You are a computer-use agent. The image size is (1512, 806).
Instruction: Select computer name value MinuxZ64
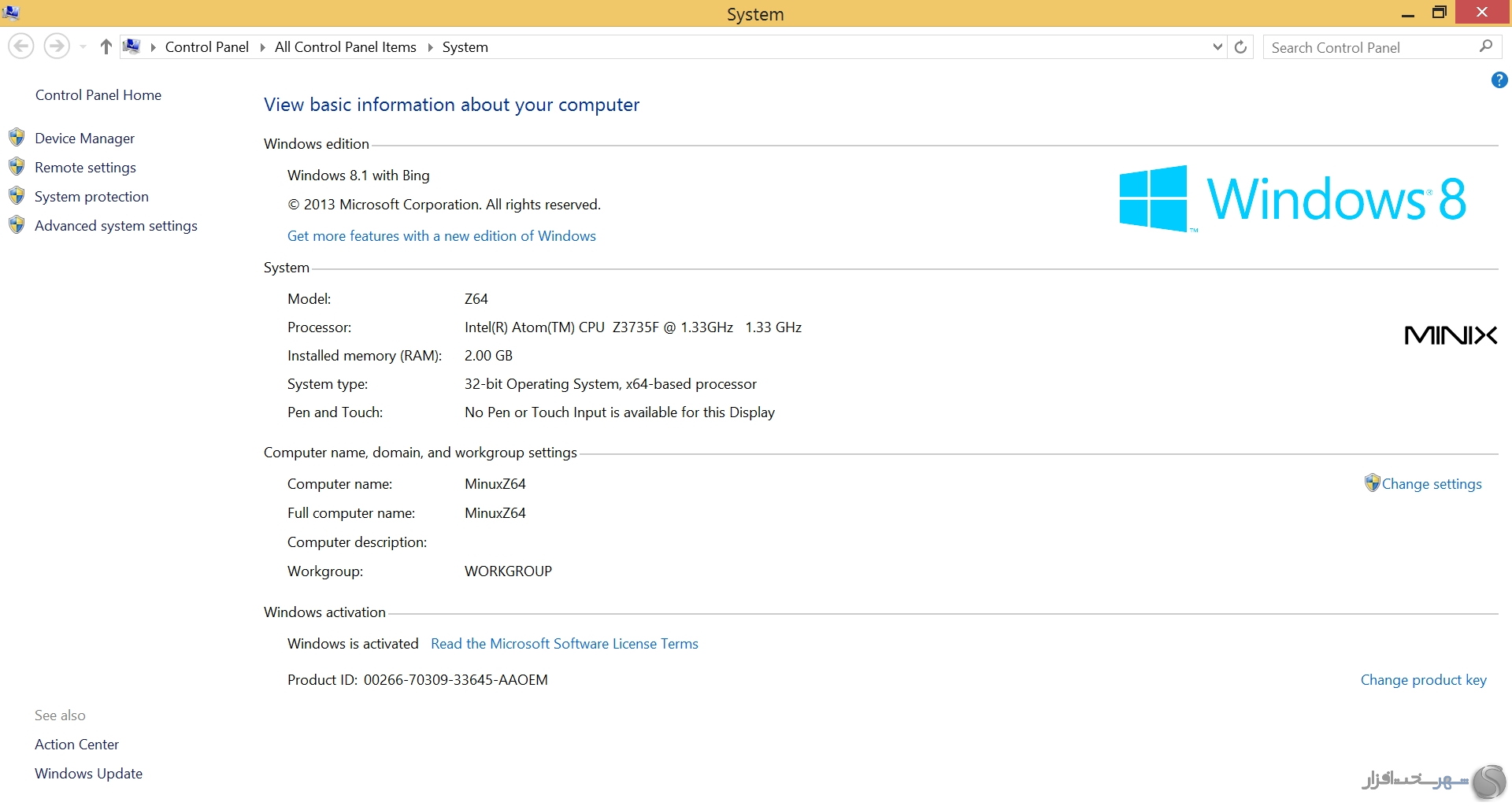pyautogui.click(x=495, y=484)
